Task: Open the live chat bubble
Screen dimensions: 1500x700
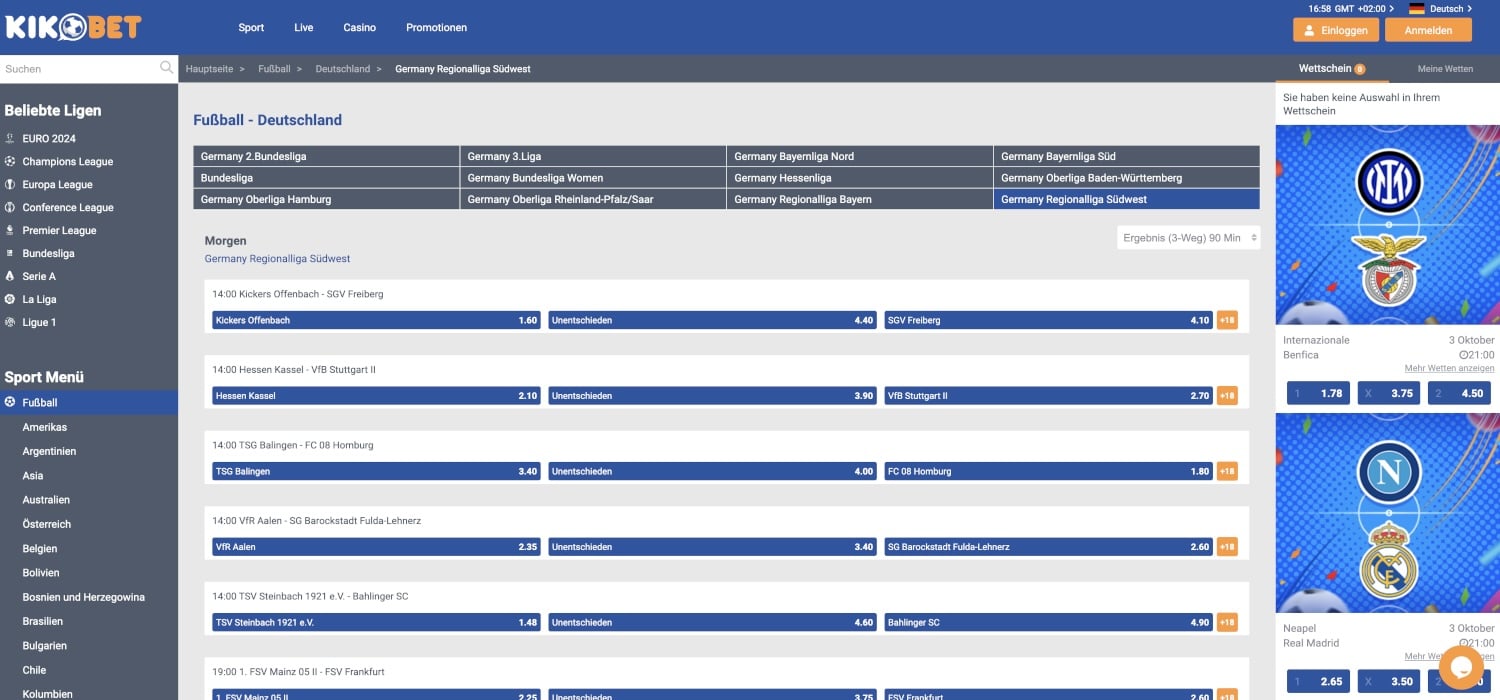Action: coord(1461,667)
